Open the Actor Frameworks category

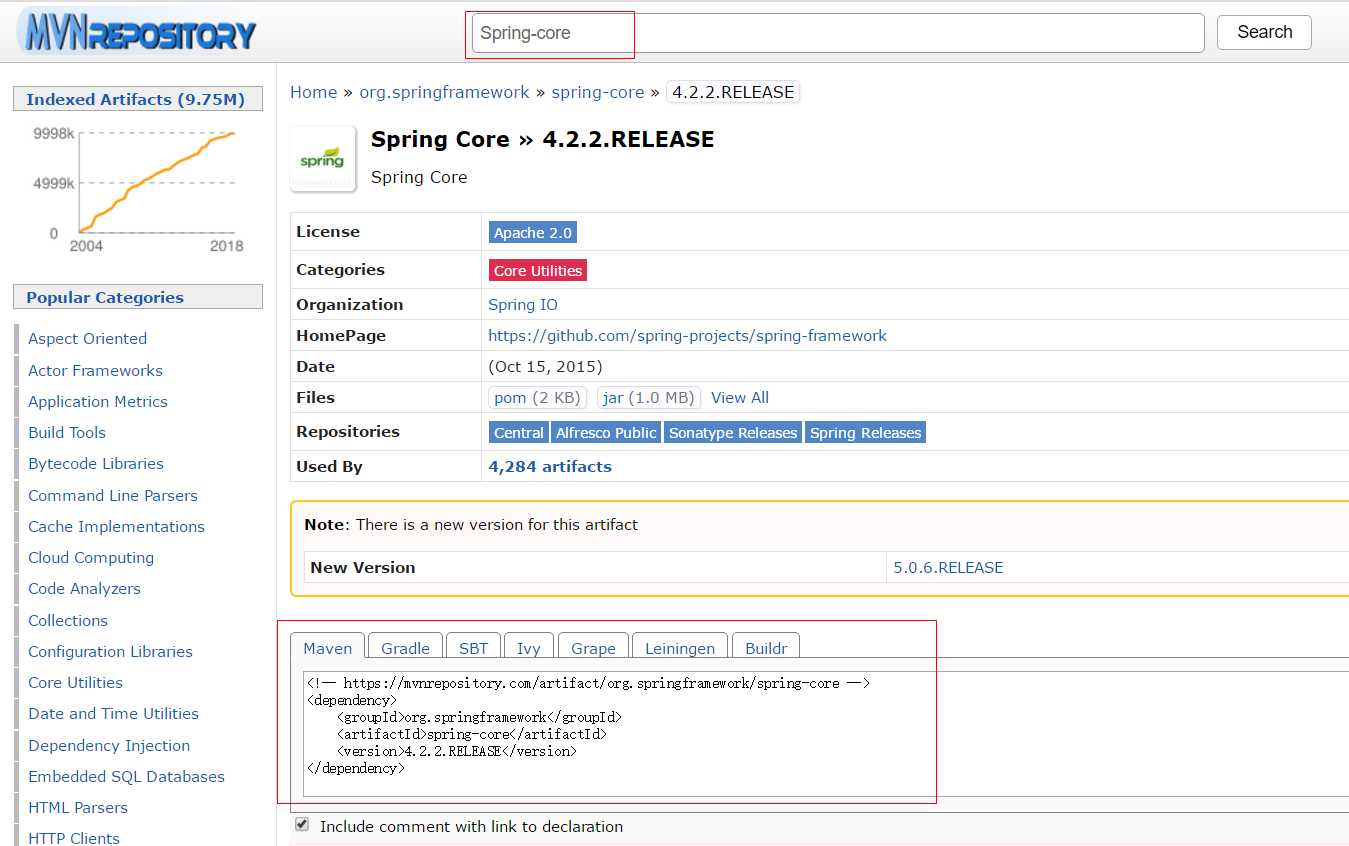click(x=95, y=370)
